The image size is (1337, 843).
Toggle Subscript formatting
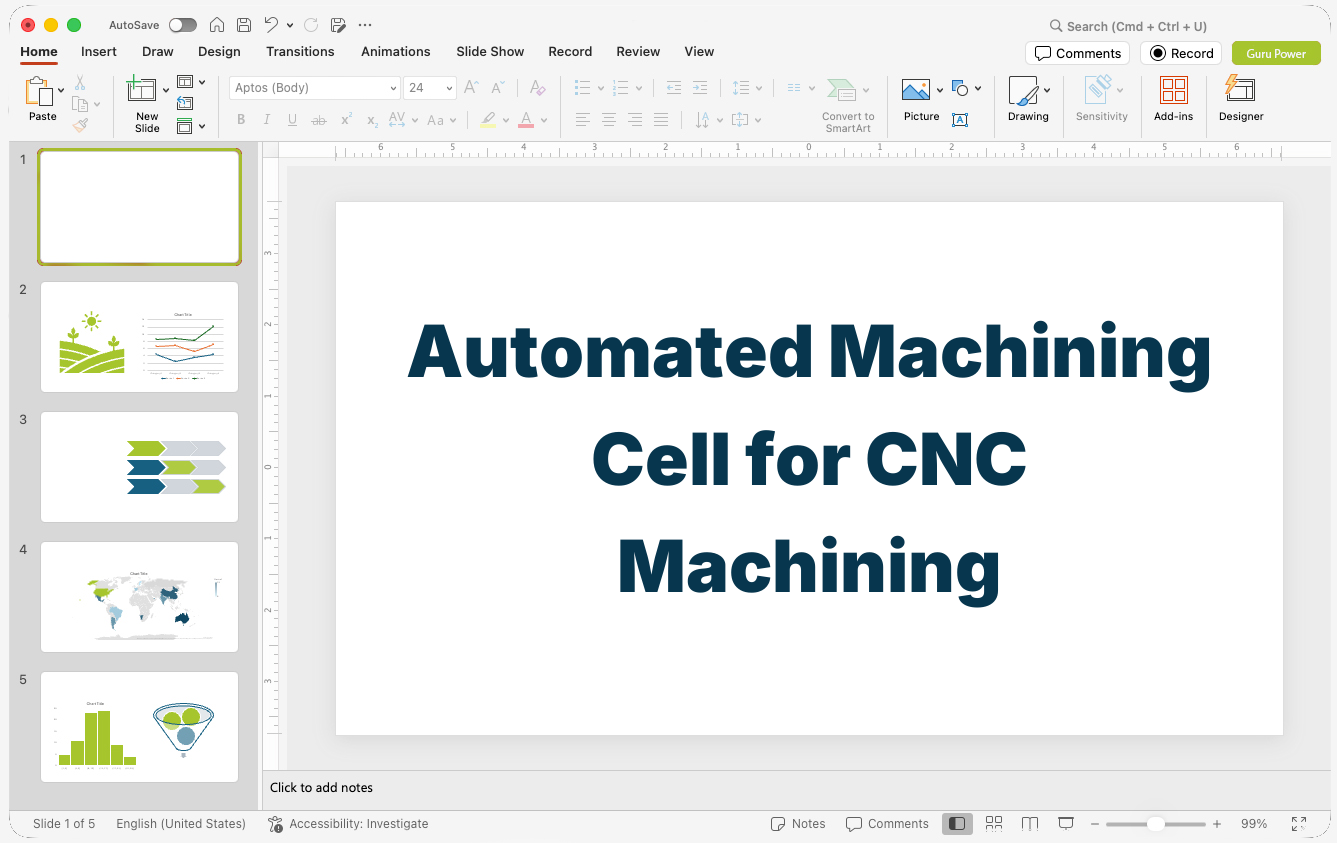tap(372, 120)
